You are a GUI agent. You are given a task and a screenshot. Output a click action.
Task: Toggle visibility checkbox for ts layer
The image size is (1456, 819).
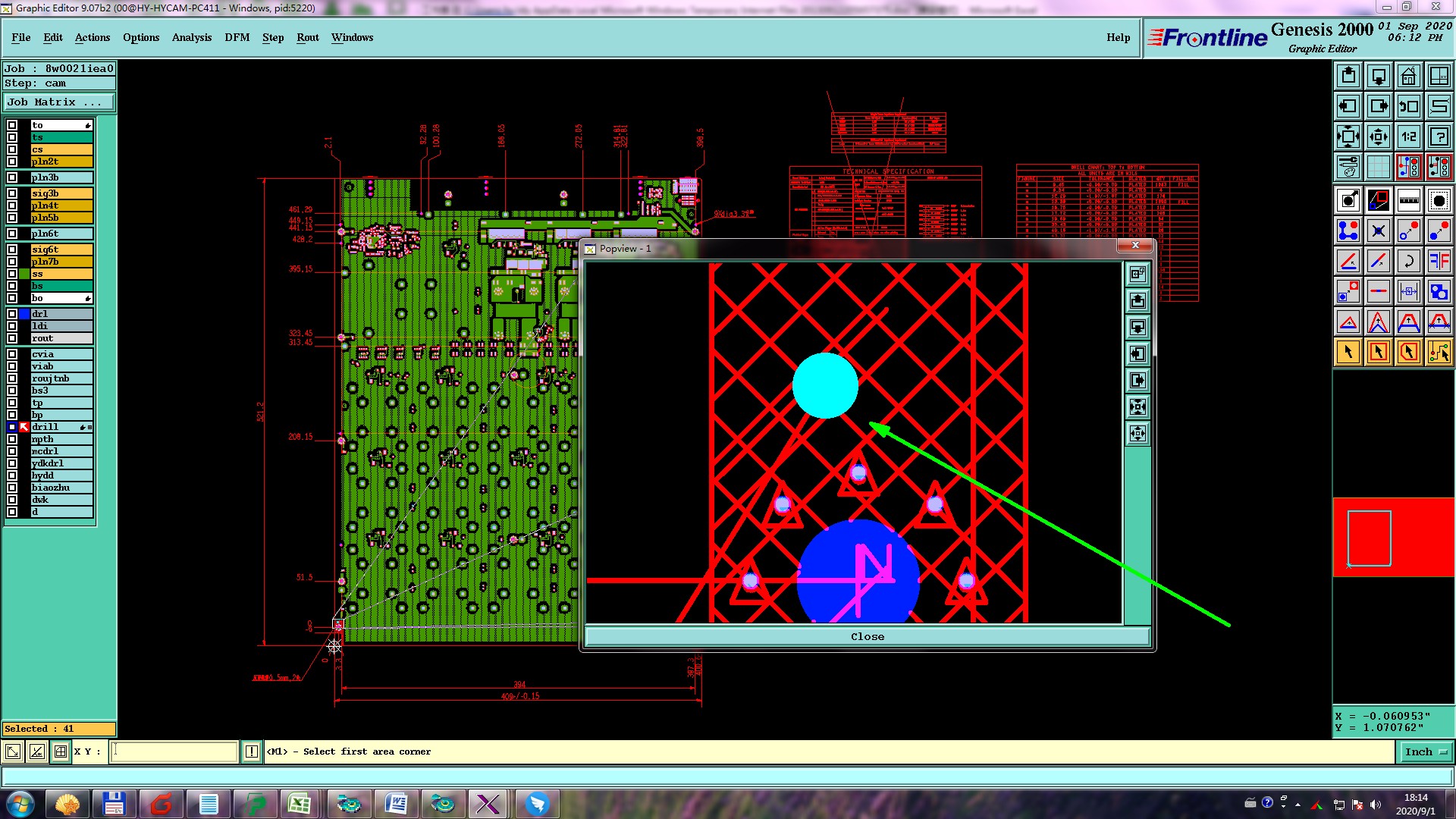(12, 137)
